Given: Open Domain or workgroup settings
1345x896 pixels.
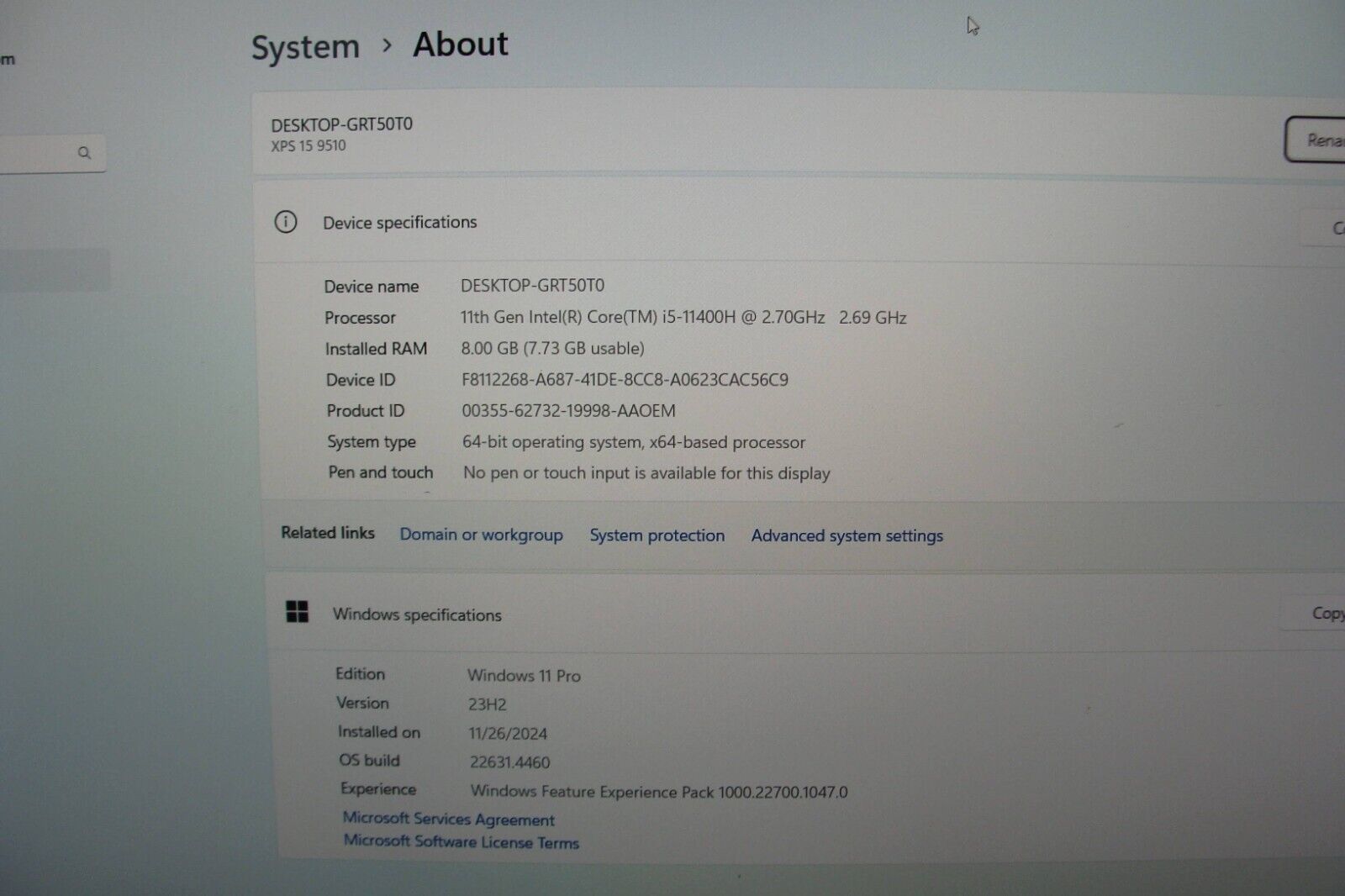Looking at the screenshot, I should [x=481, y=535].
